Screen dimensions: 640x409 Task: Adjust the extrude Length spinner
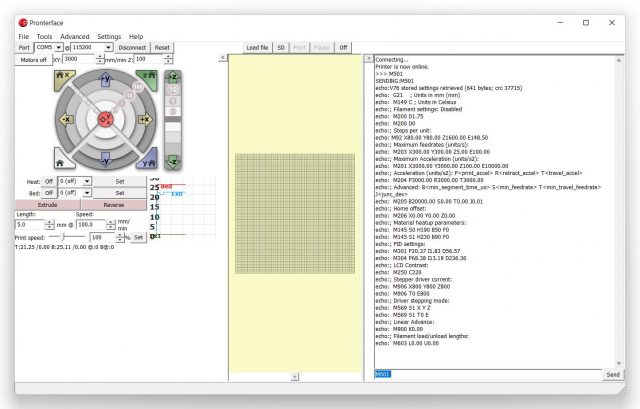click(x=49, y=225)
